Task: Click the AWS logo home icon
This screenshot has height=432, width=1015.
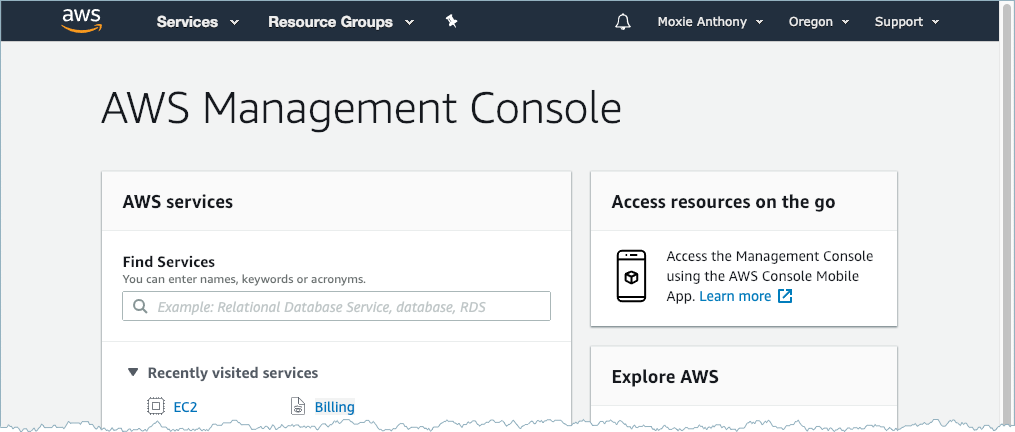Action: 82,21
